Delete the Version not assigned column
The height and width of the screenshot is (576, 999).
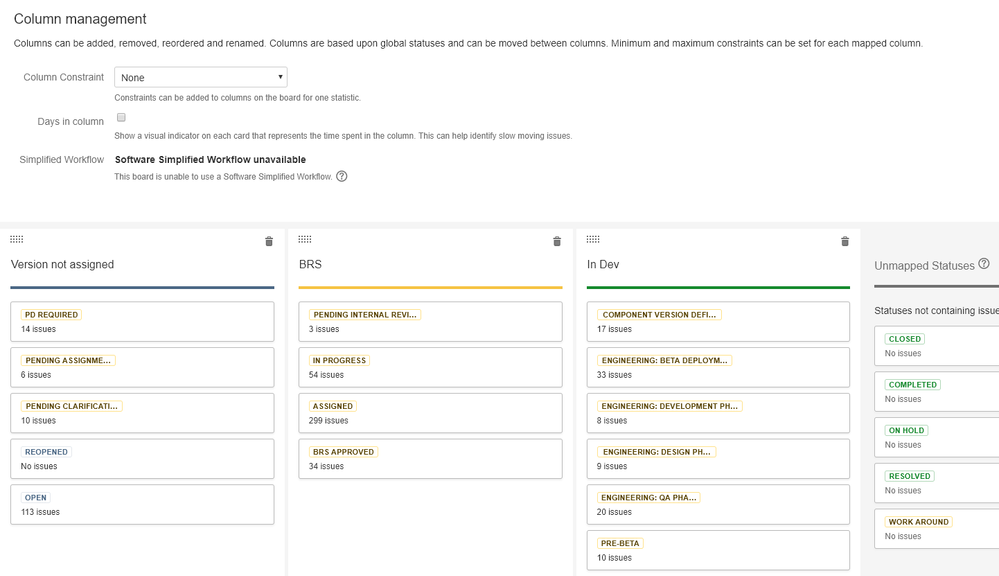pos(269,241)
